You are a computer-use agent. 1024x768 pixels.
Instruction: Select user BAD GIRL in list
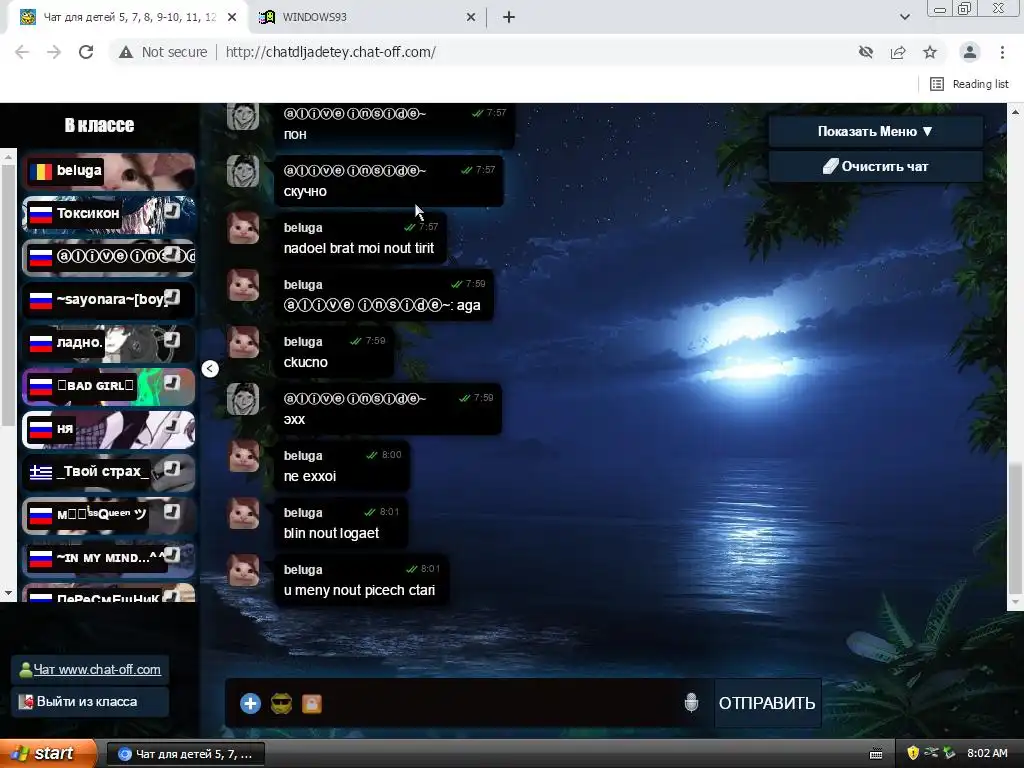tap(109, 386)
